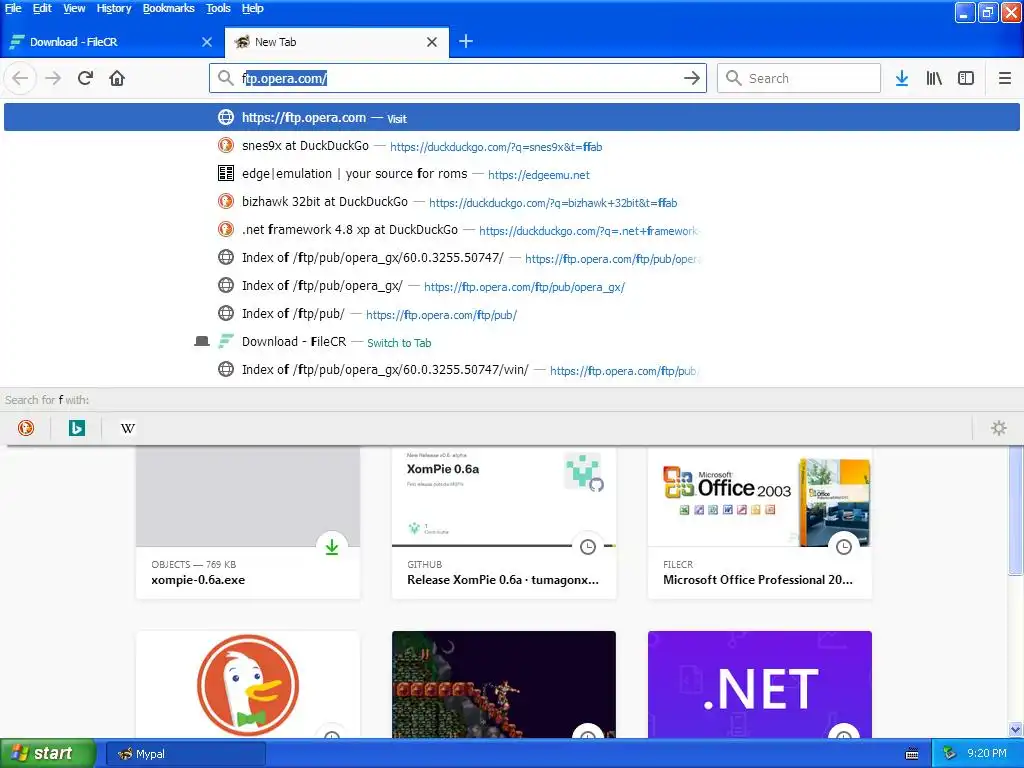The width and height of the screenshot is (1024, 768).
Task: Open search settings gear icon
Action: coord(999,428)
